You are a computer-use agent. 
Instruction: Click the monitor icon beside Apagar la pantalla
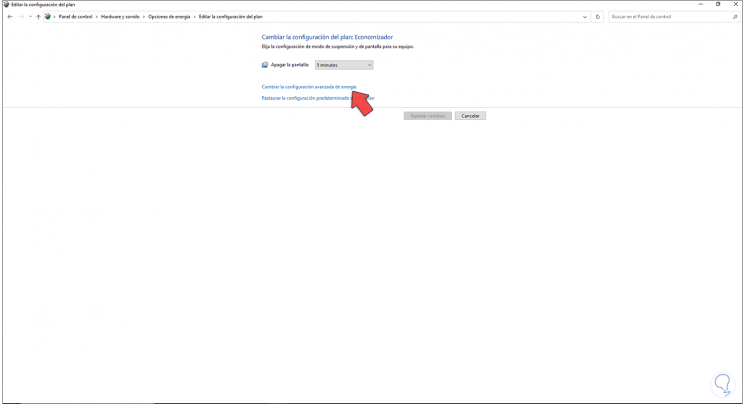[x=265, y=65]
